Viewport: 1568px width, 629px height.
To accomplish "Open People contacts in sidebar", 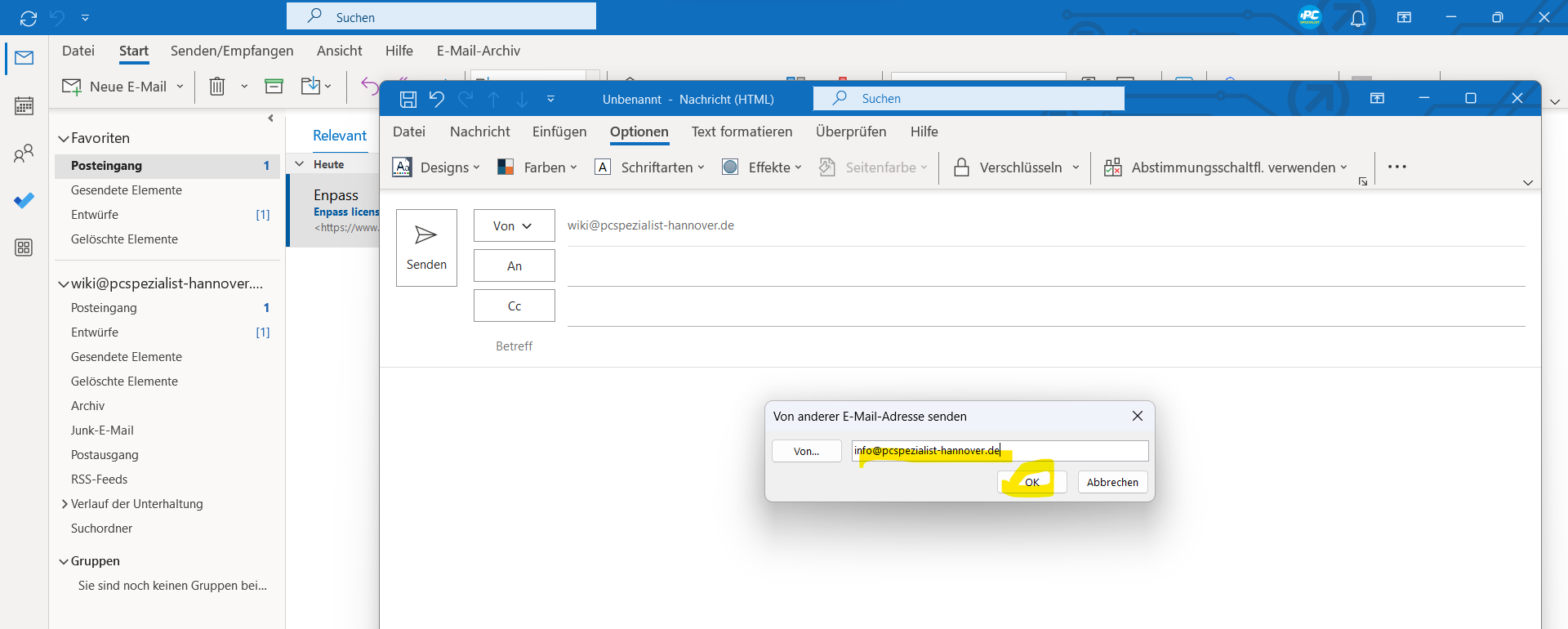I will [x=24, y=153].
